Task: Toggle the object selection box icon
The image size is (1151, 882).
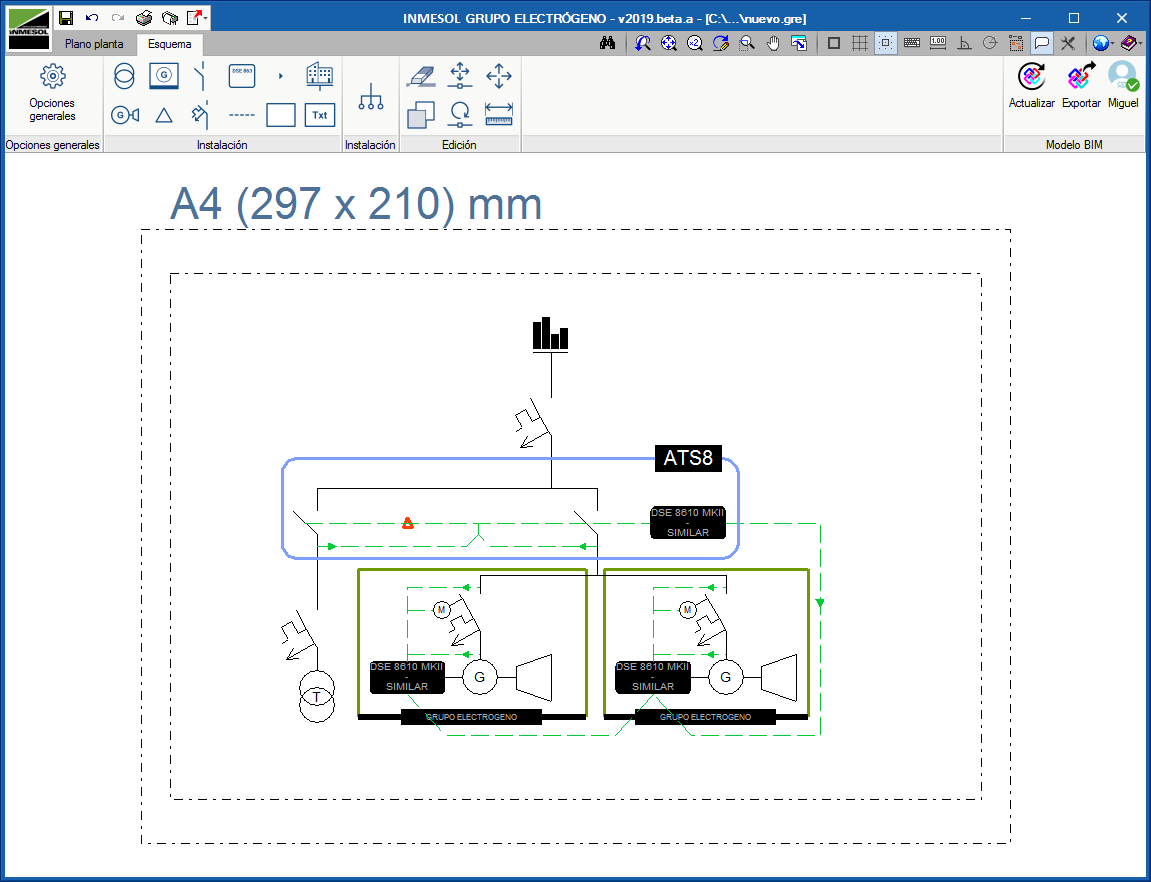Action: click(x=1016, y=43)
